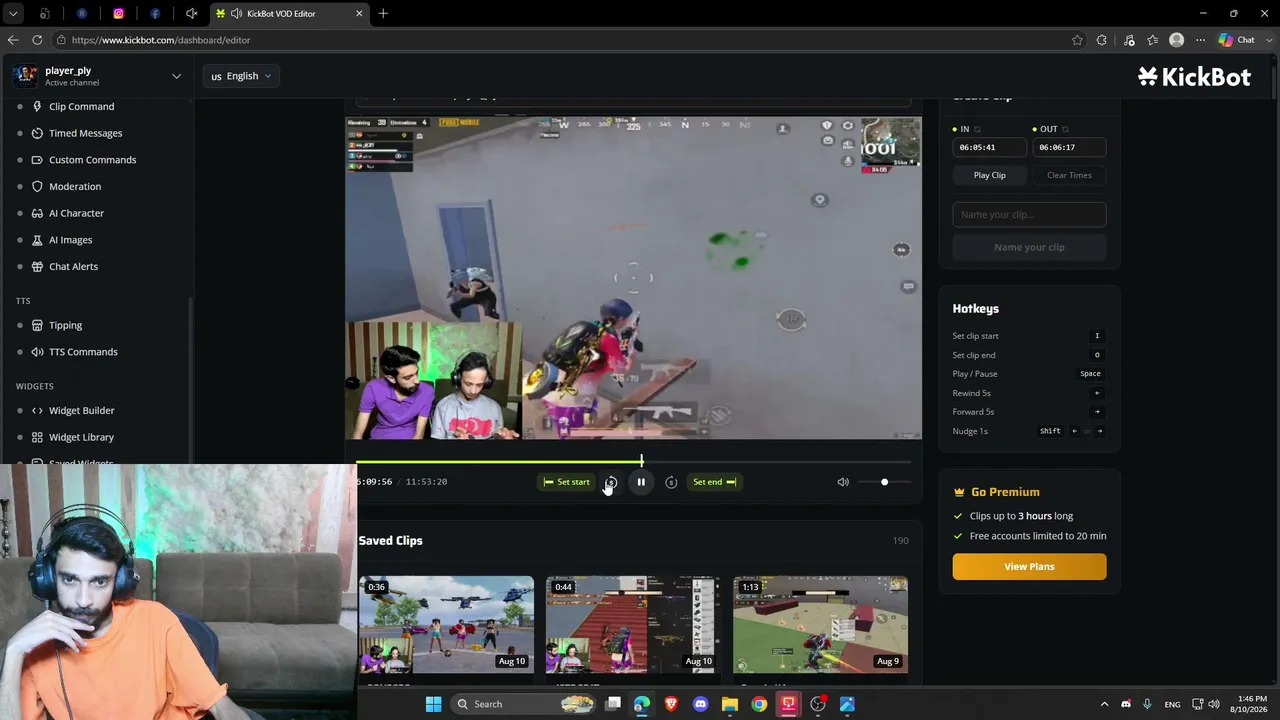Click the Play Clip button
The image size is (1280, 720).
[x=990, y=175]
